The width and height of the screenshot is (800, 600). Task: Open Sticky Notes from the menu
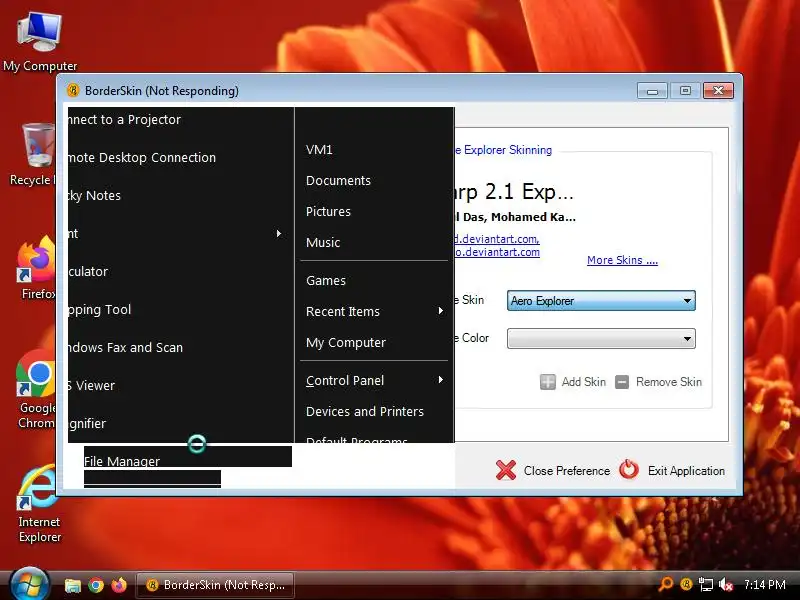click(181, 195)
